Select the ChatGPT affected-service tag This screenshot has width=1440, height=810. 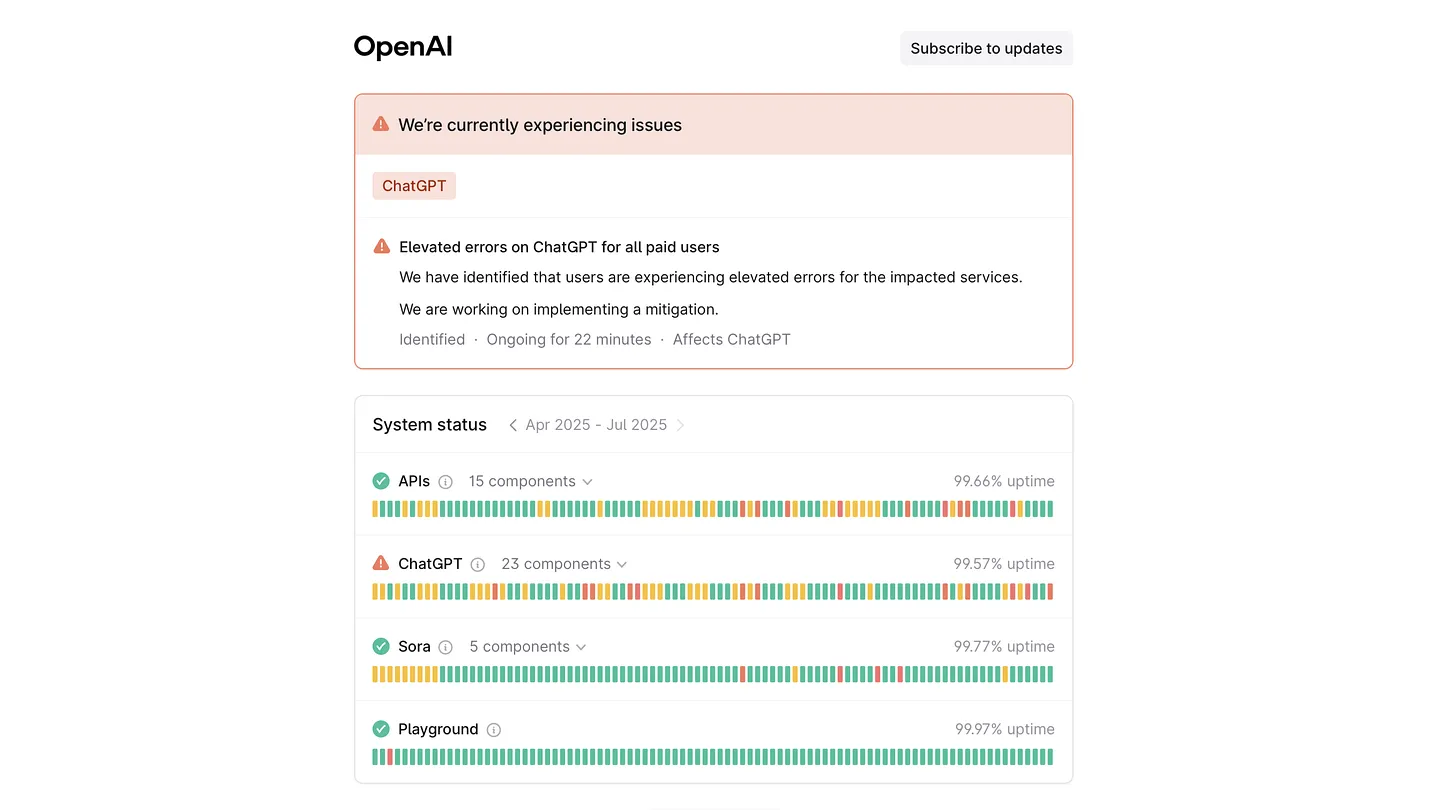[414, 186]
